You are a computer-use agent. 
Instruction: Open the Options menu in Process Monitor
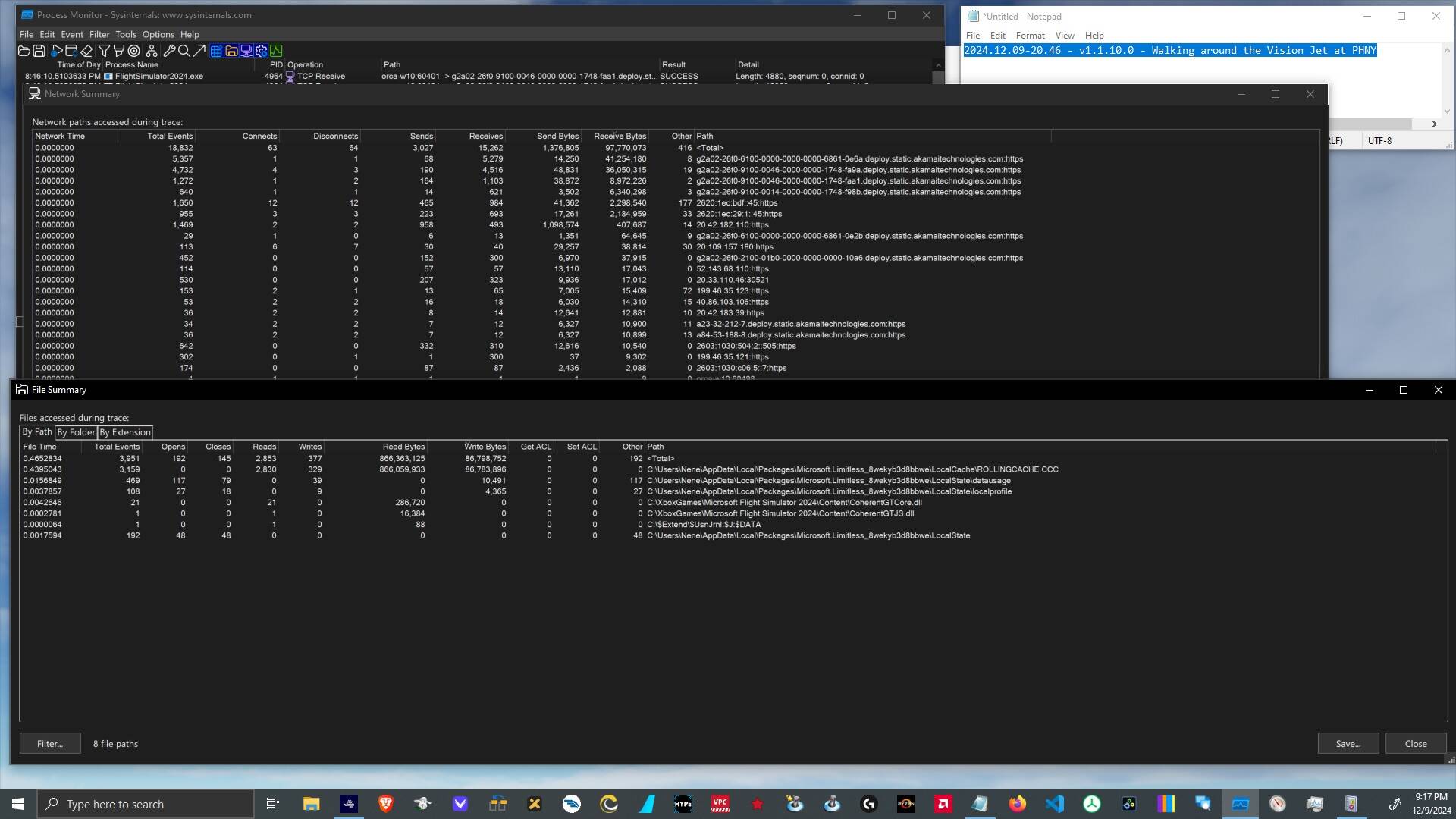click(158, 34)
